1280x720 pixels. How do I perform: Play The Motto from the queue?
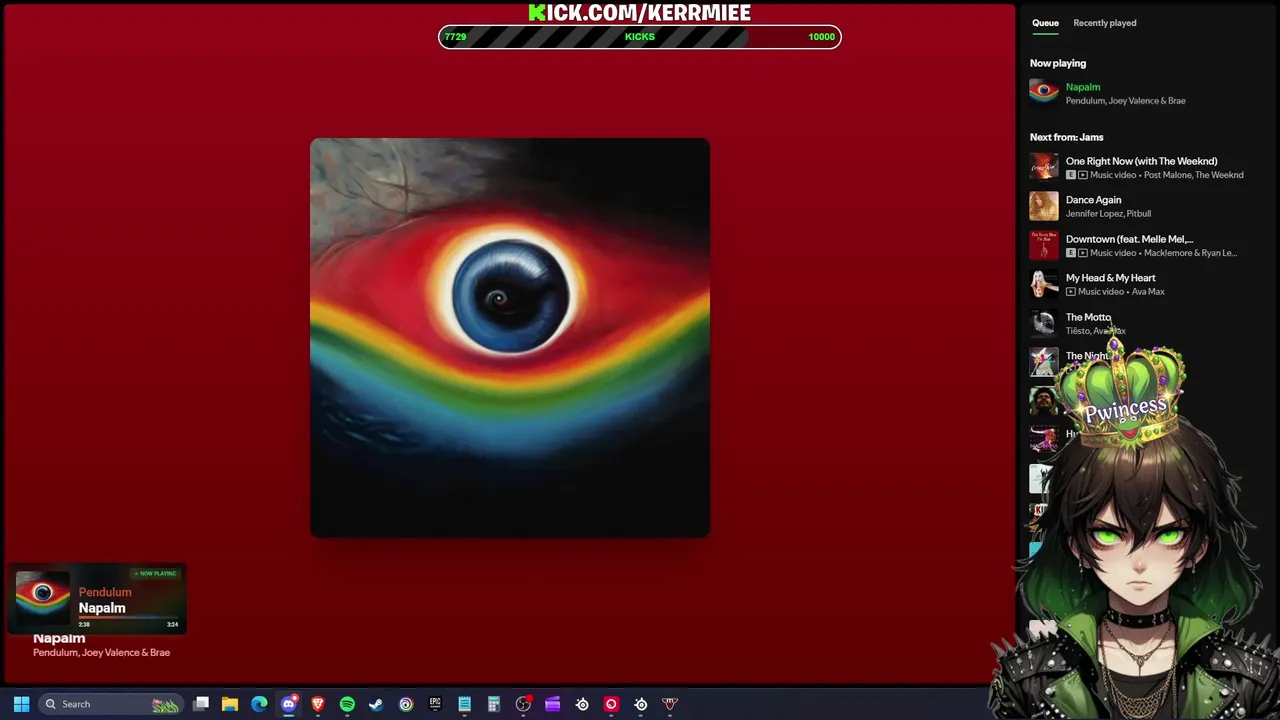1088,317
